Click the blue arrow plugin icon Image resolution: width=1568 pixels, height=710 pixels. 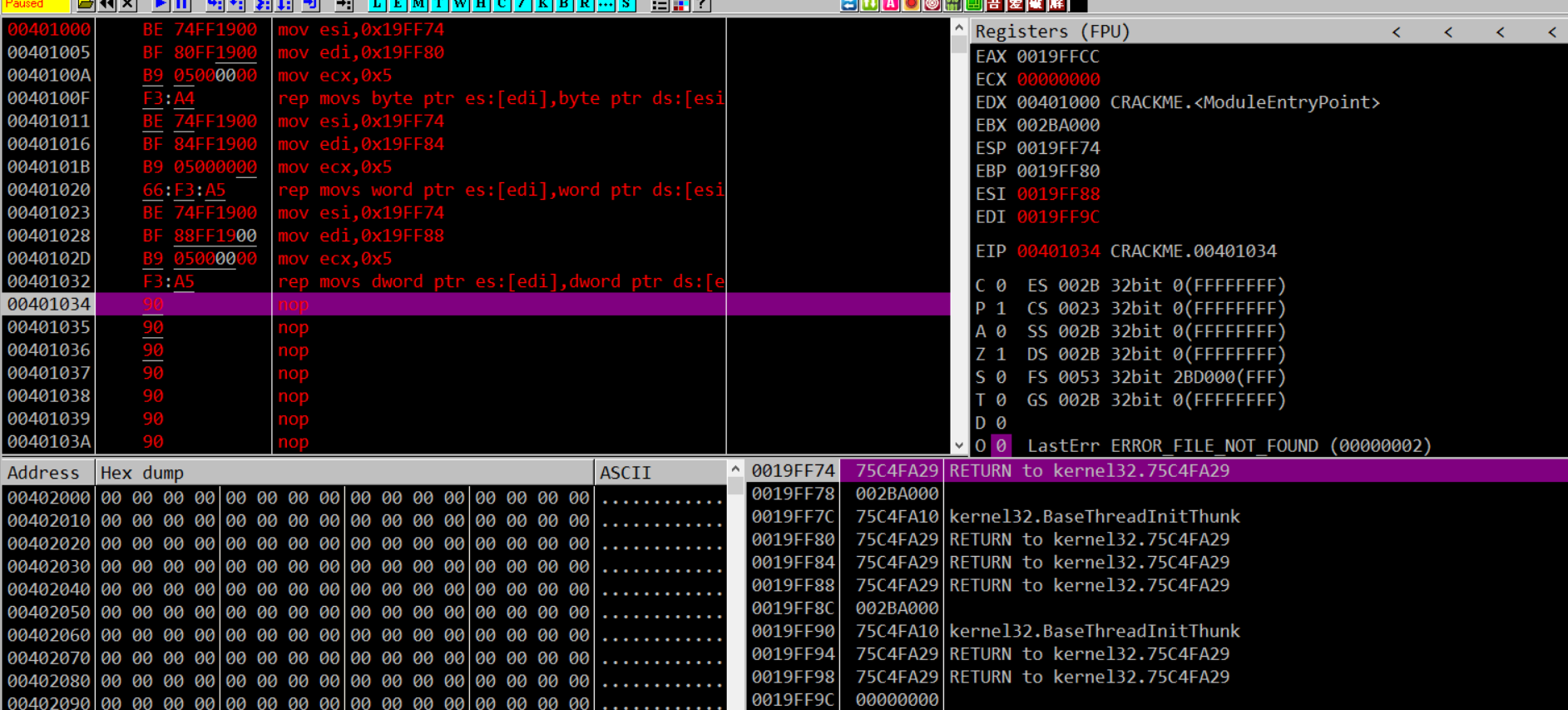point(849,4)
